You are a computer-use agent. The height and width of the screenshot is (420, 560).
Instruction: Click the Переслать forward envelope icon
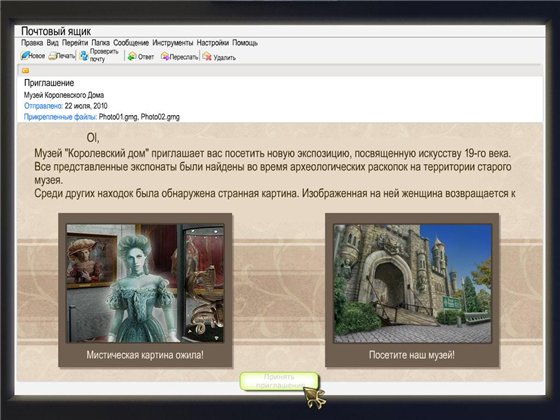pyautogui.click(x=165, y=56)
